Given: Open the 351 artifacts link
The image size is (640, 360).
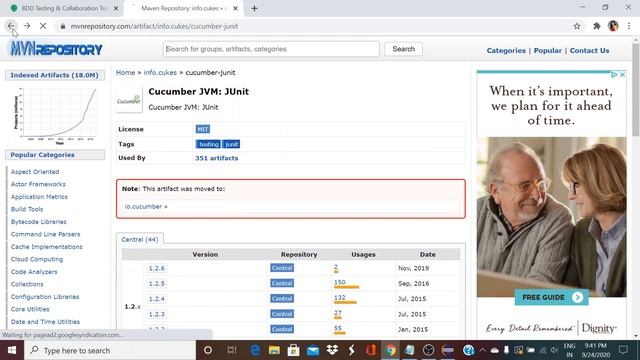Looking at the screenshot, I should click(x=216, y=158).
